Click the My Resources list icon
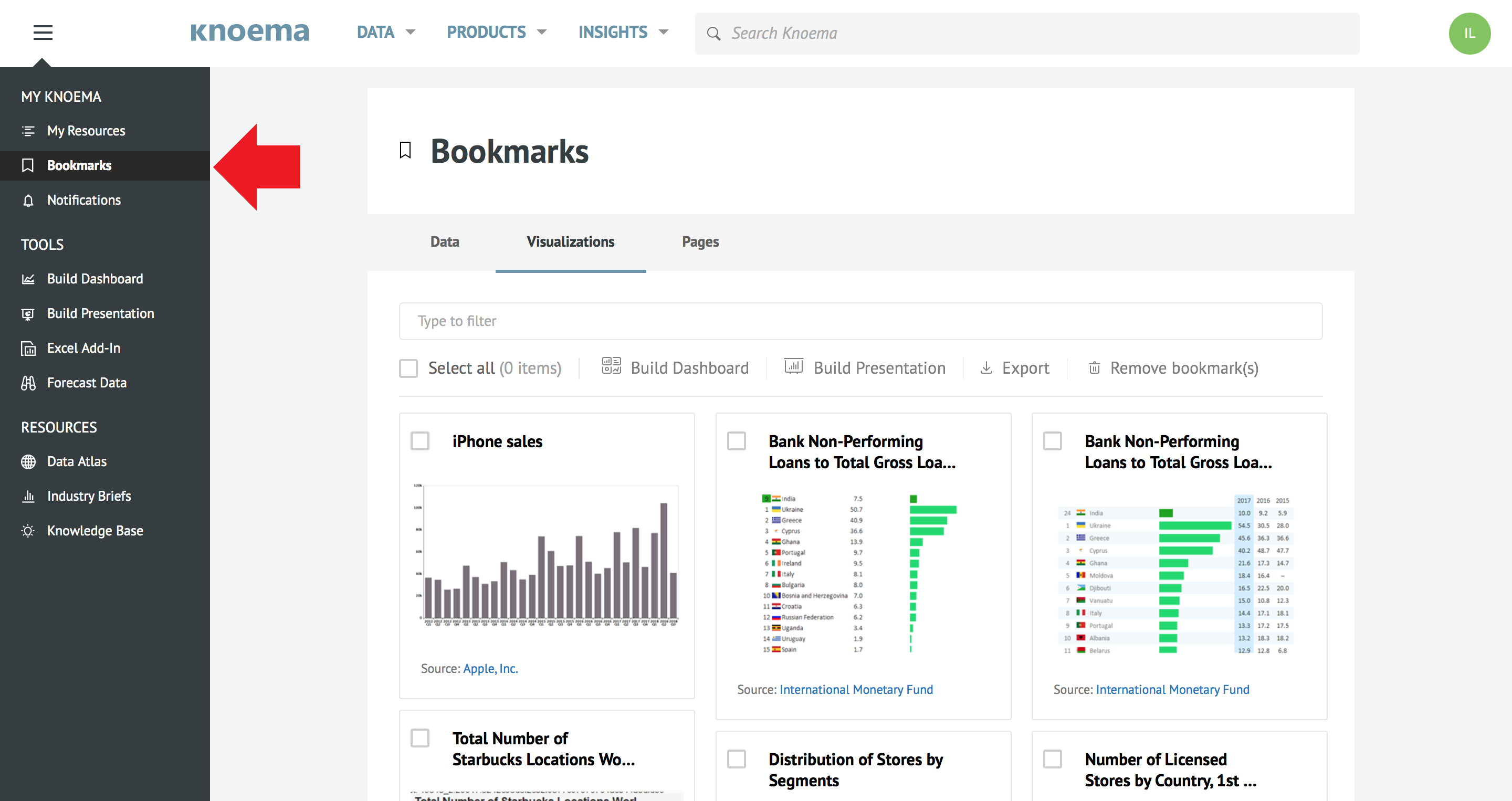This screenshot has width=1512, height=801. pos(28,131)
